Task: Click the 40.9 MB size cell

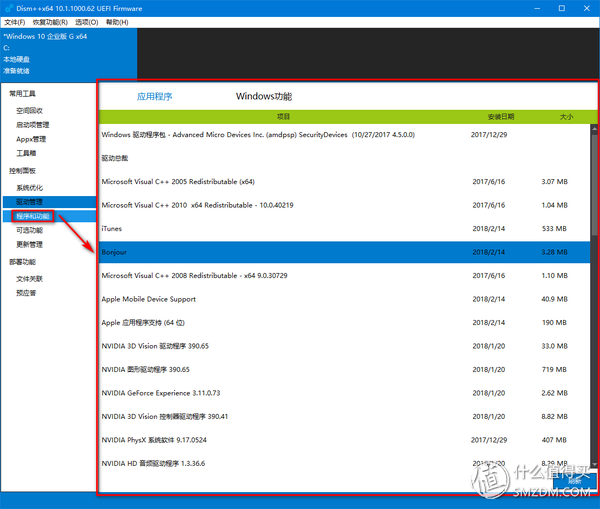Action: pyautogui.click(x=554, y=299)
